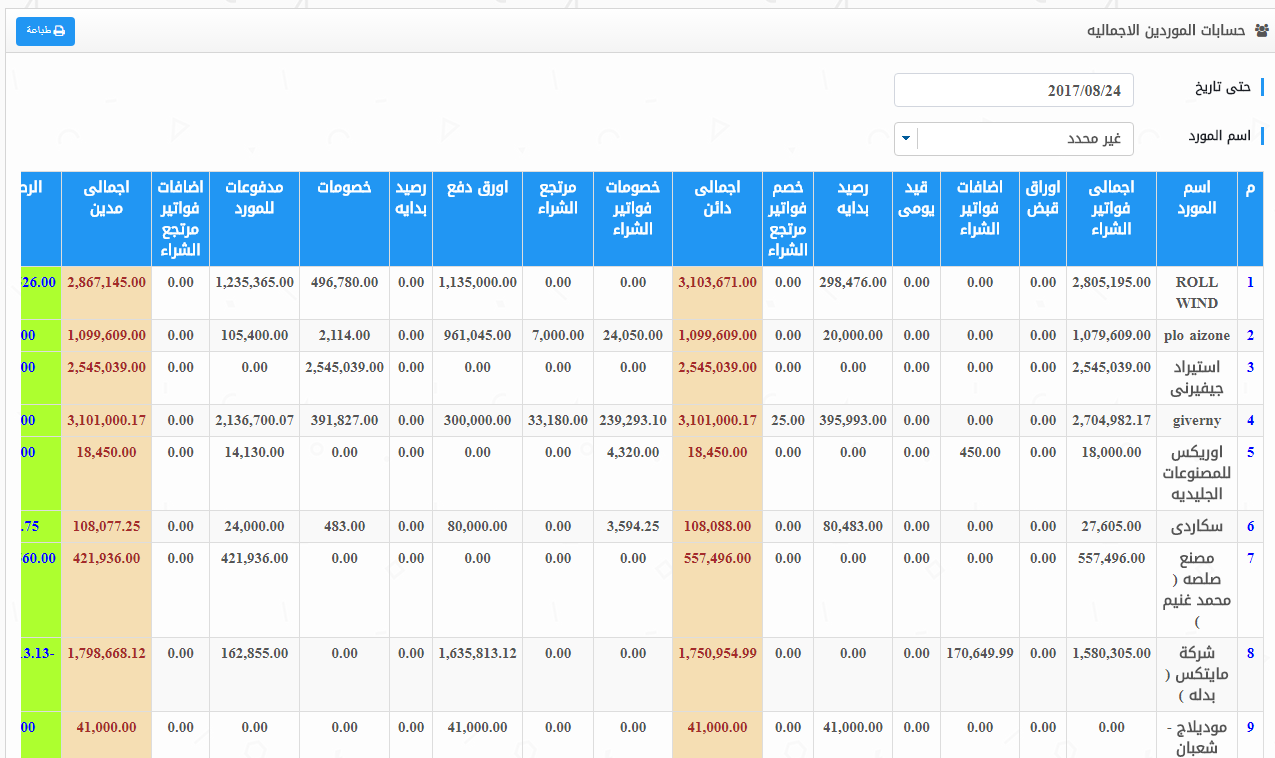Viewport: 1275px width, 758px height.
Task: Click the users icon beside the page title
Action: pos(1261,30)
